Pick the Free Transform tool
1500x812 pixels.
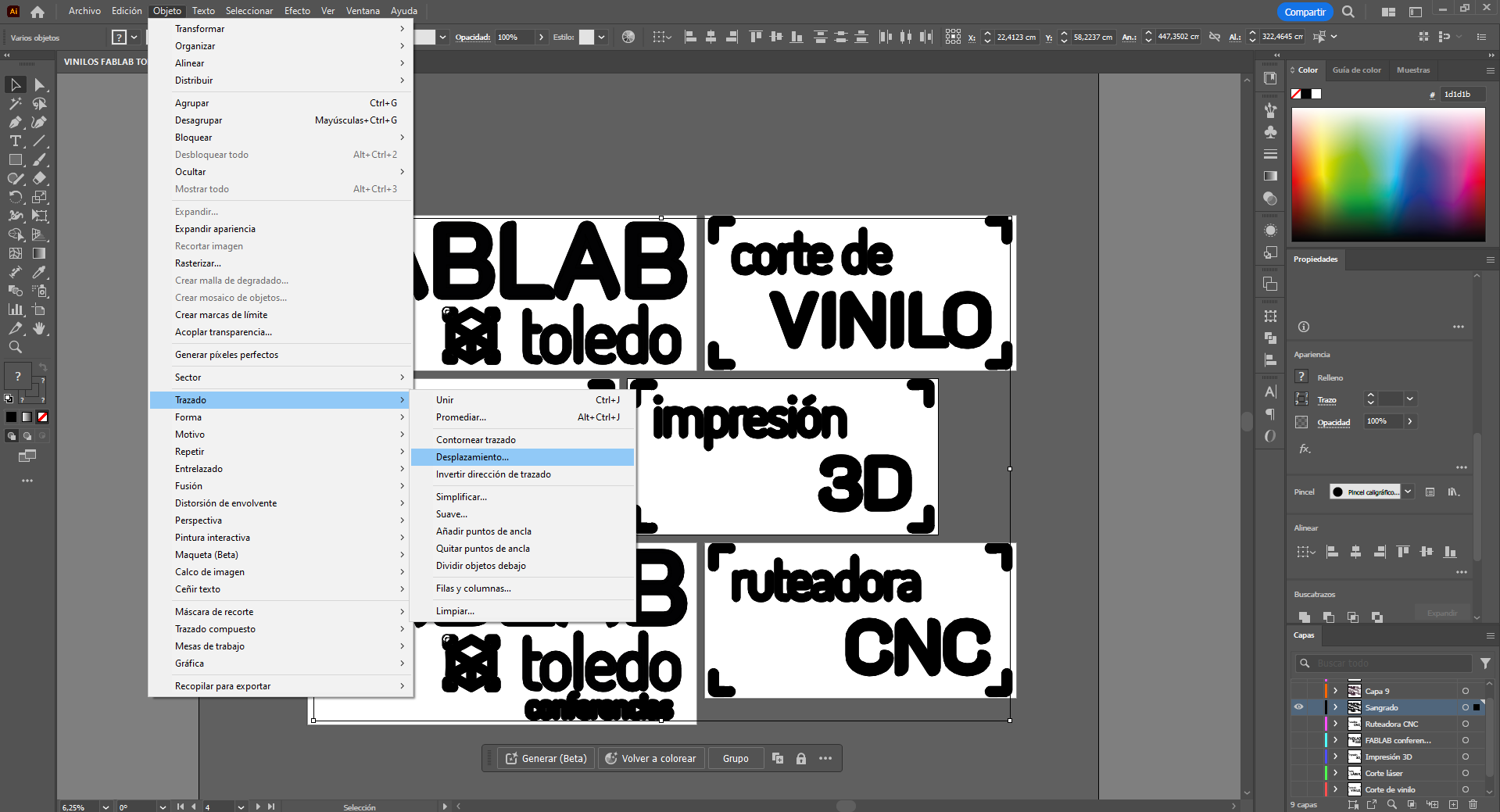40,216
